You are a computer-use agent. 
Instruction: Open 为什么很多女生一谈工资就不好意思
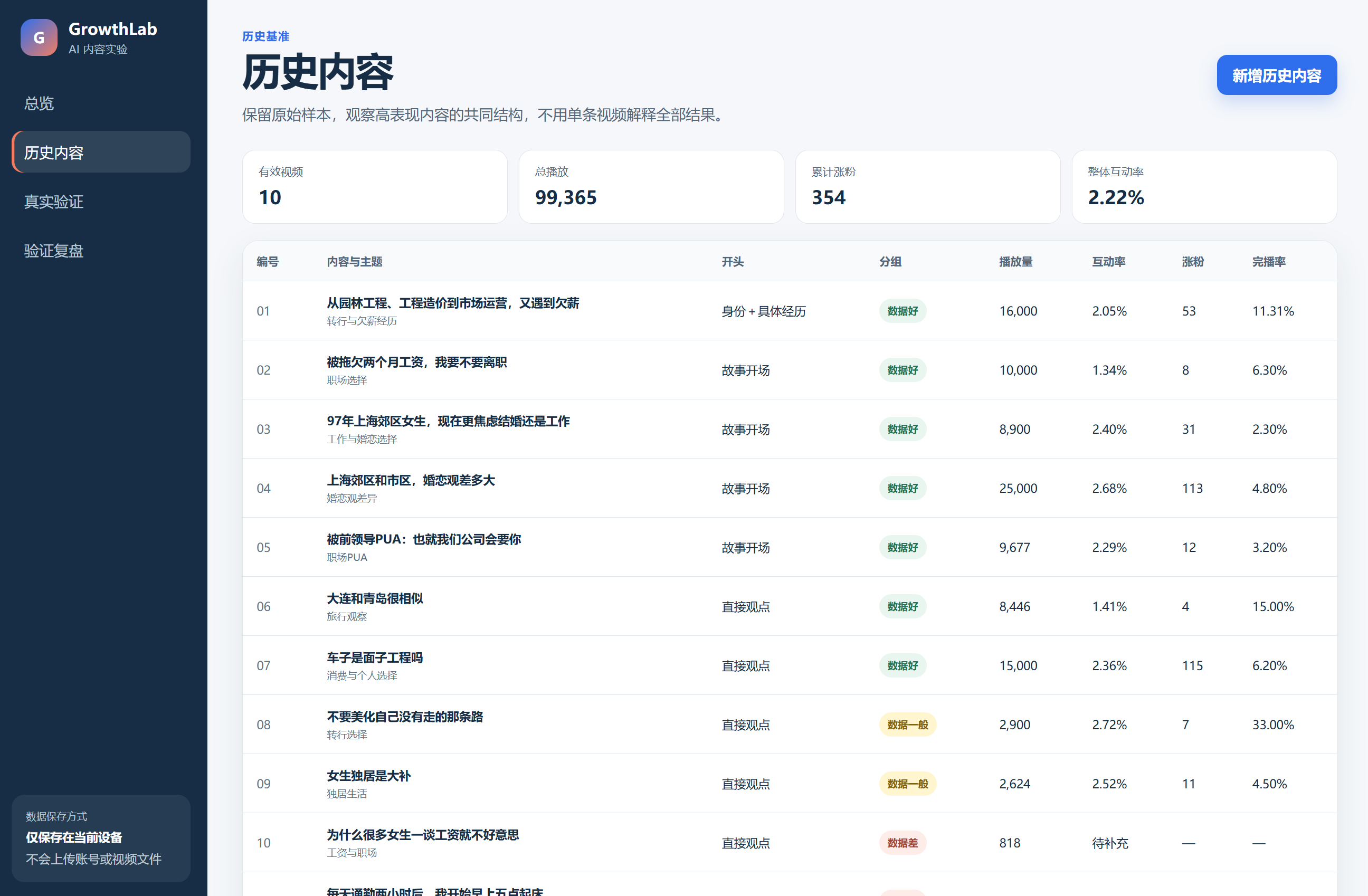tap(423, 835)
